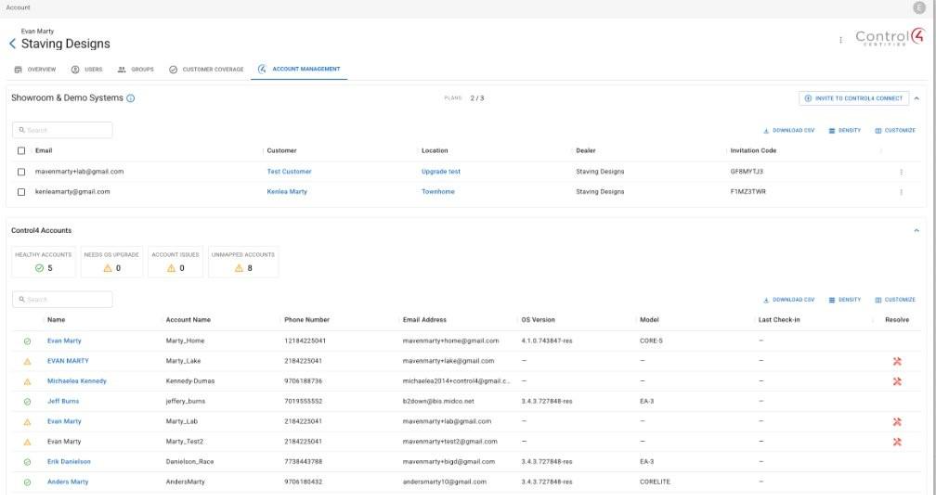Viewport: 936px width, 495px height.
Task: Customize columns of Control4 Accounts table
Action: (895, 300)
